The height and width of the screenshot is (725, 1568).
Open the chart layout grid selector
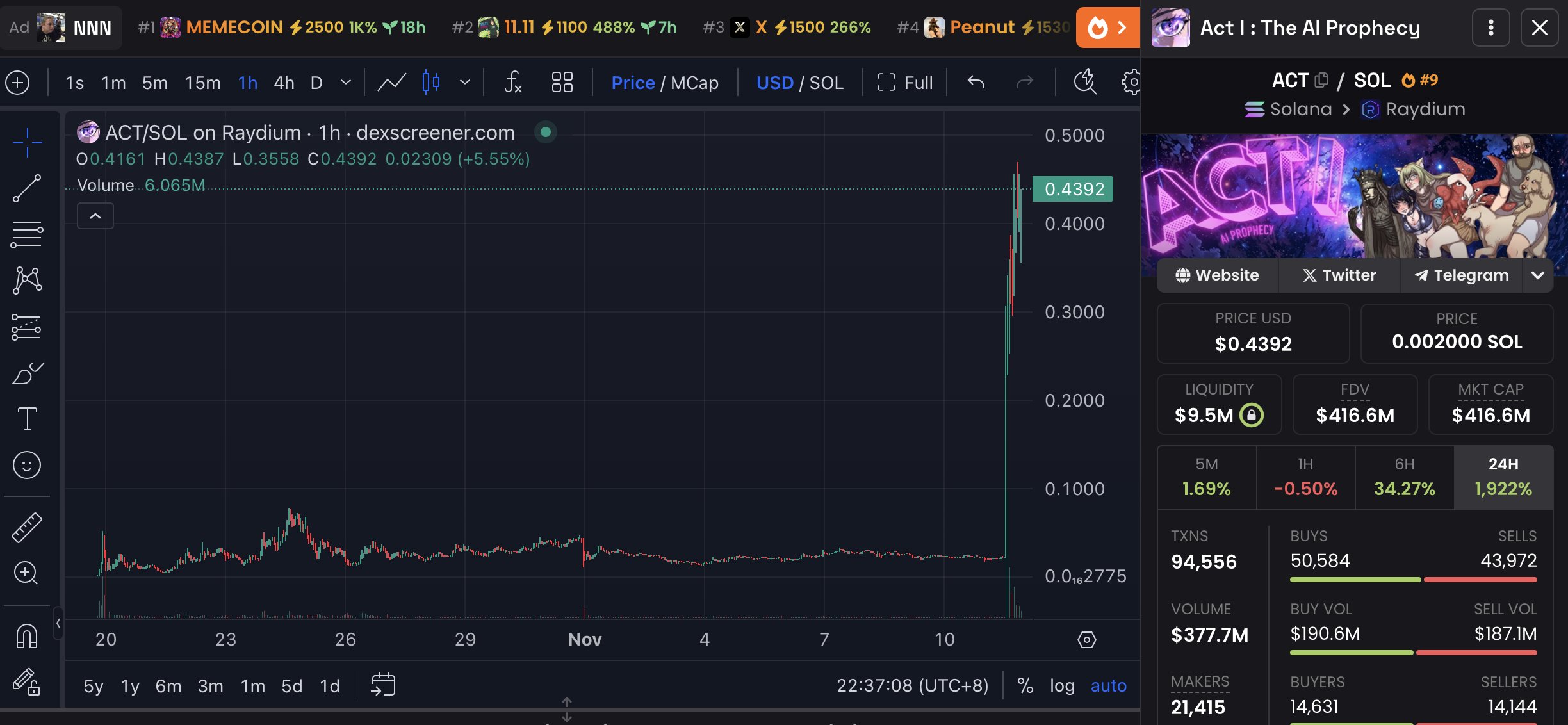tap(561, 82)
